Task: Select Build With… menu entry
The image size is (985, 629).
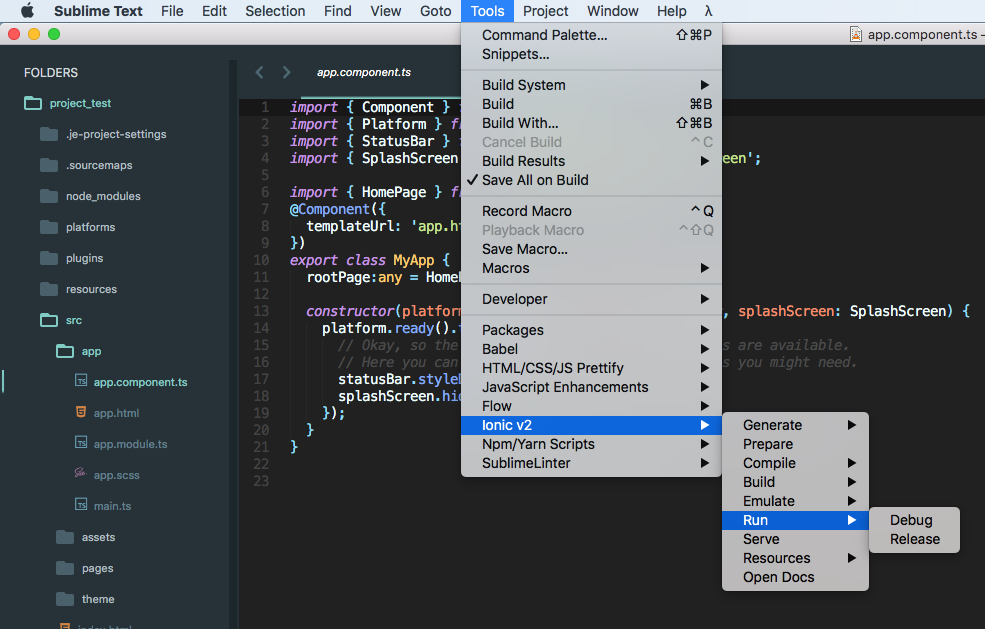Action: [591, 123]
